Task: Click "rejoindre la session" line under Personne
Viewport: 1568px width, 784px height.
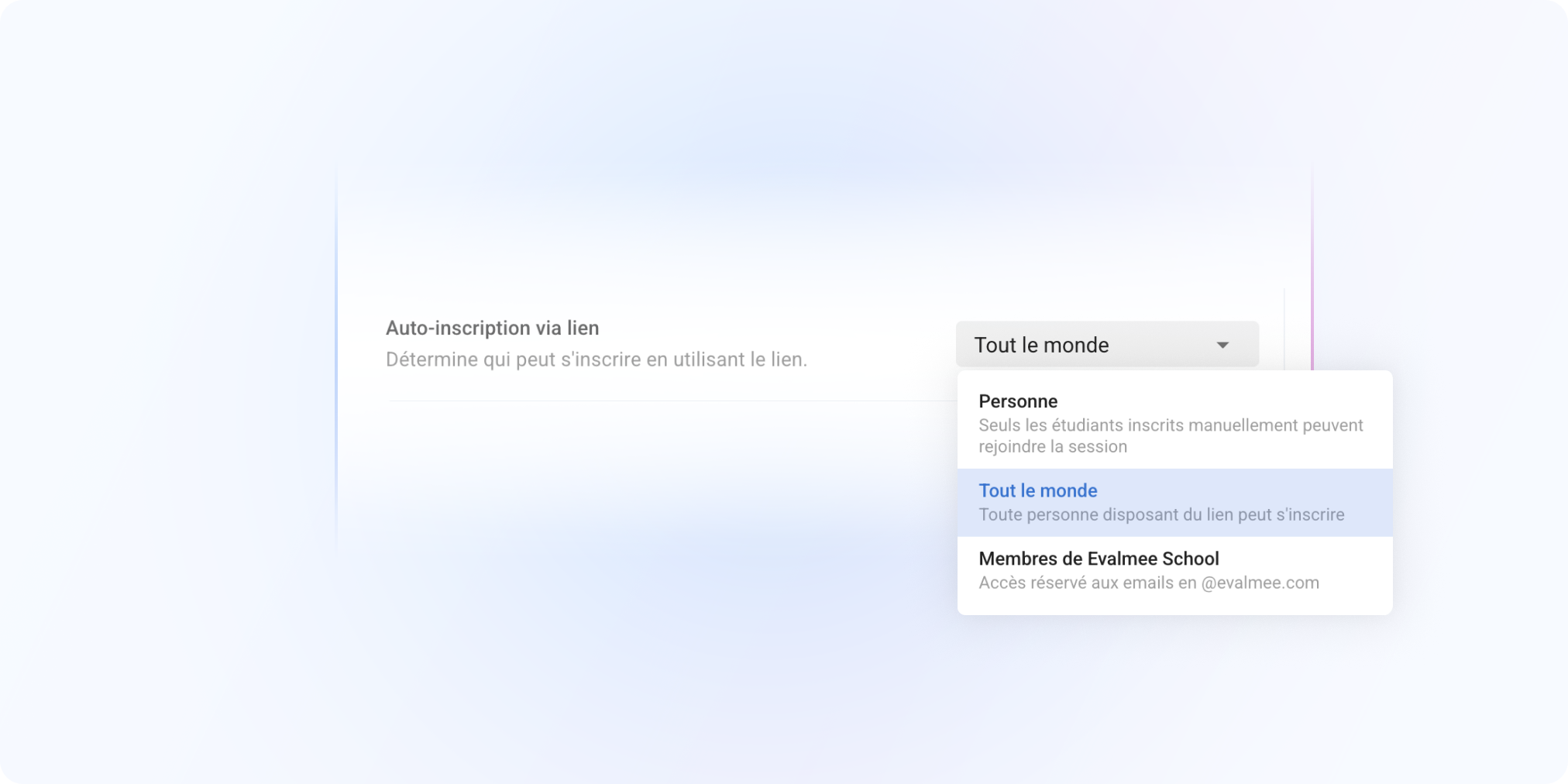Action: pyautogui.click(x=1052, y=446)
